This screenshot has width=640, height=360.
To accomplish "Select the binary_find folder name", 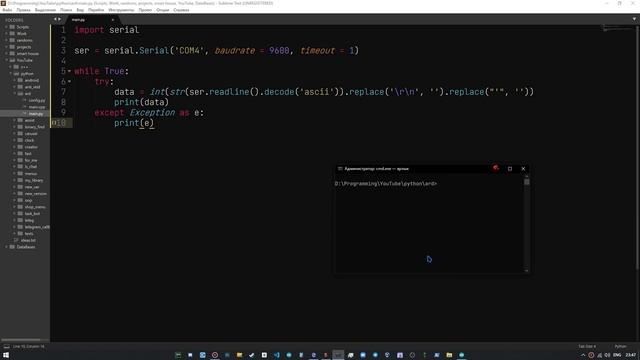I will pos(34,127).
